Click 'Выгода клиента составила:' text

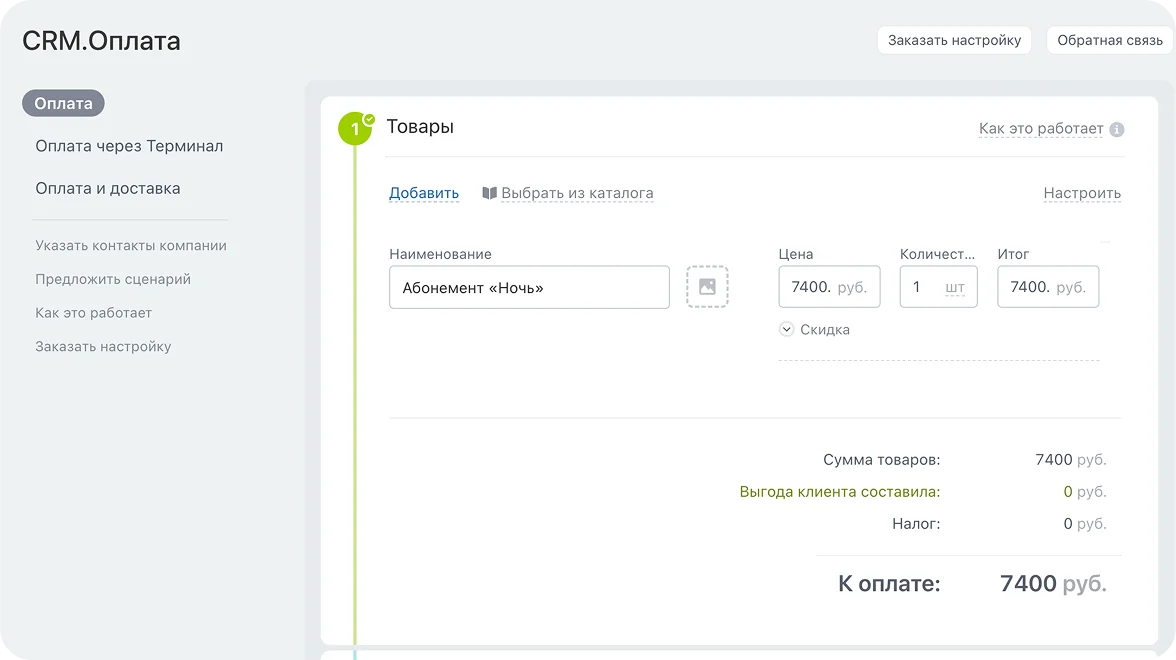[840, 492]
